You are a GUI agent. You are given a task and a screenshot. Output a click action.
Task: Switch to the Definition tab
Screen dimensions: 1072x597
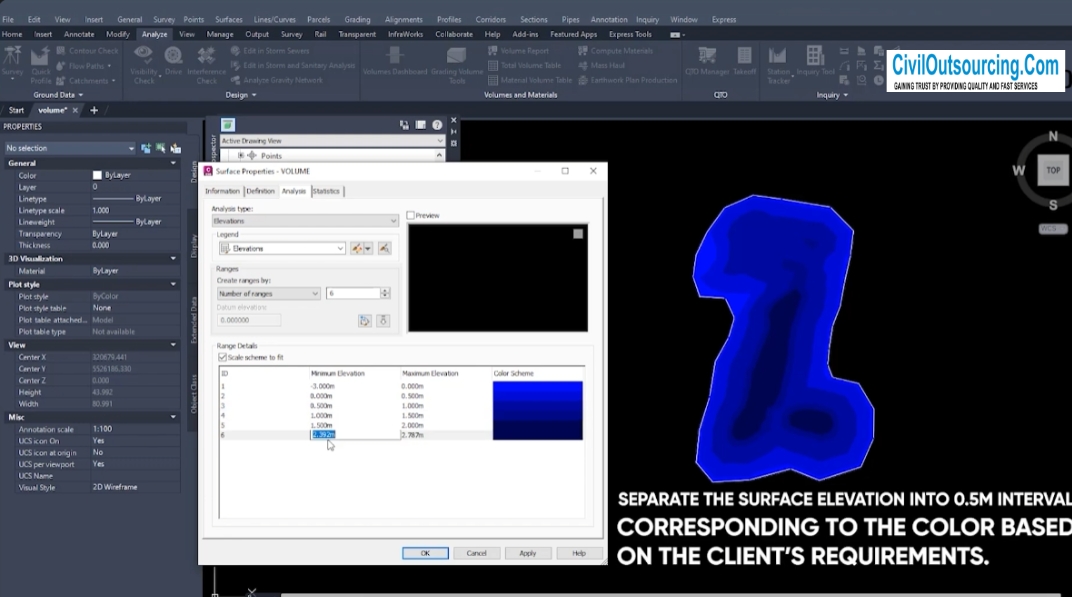[260, 191]
